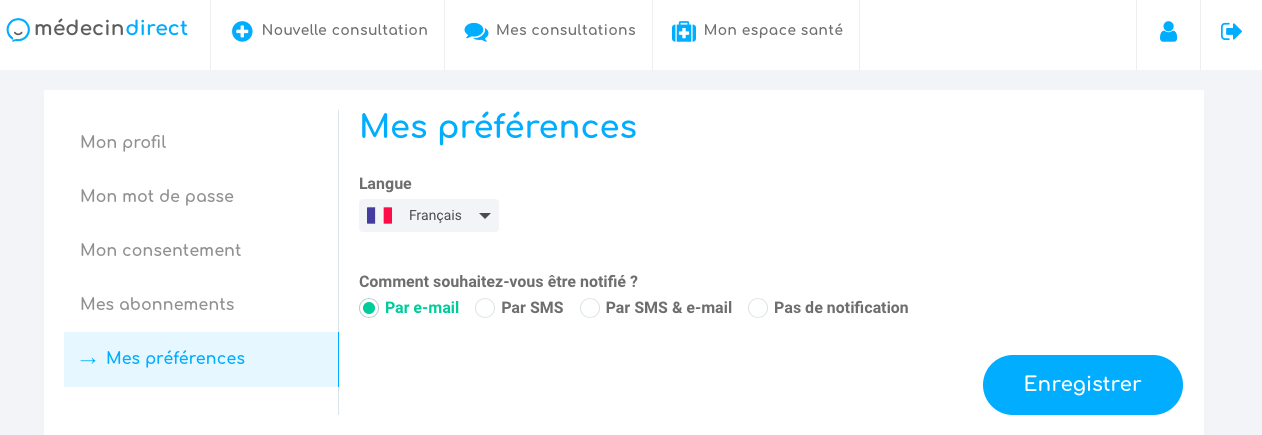Select the Par e-mail radio button
1262x435 pixels.
[369, 308]
